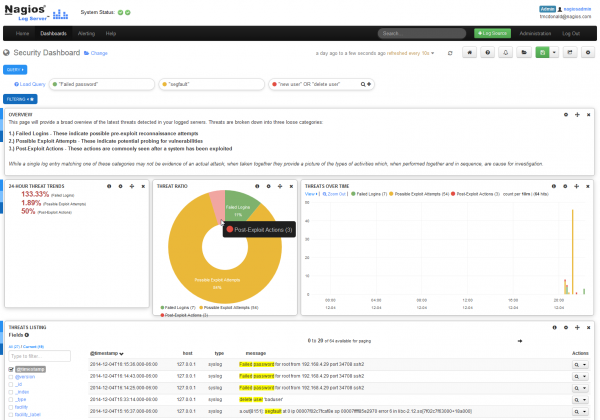Click the refresh icon beside time range
This screenshot has height=420, width=600.
coord(450,52)
